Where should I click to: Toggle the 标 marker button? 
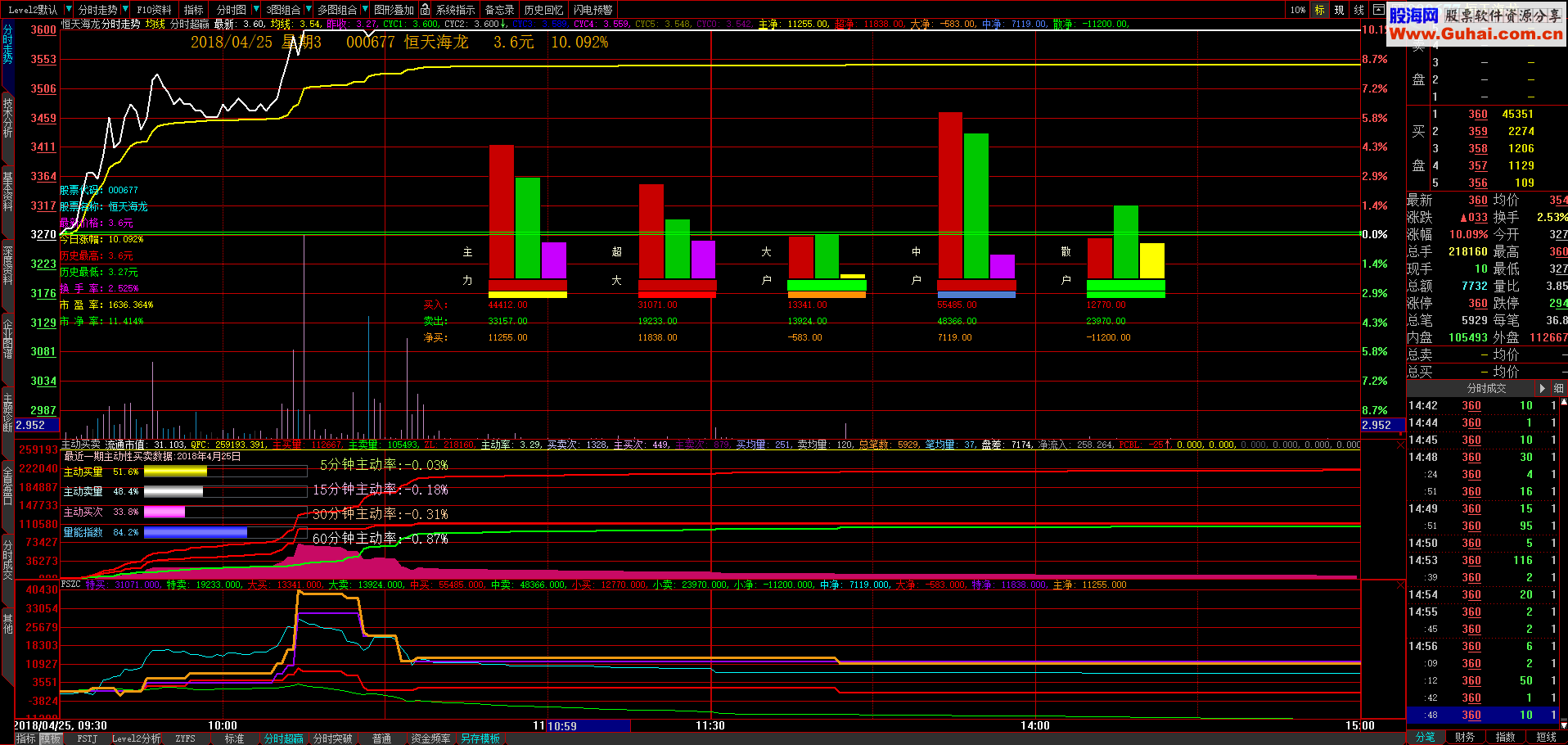[x=1319, y=10]
